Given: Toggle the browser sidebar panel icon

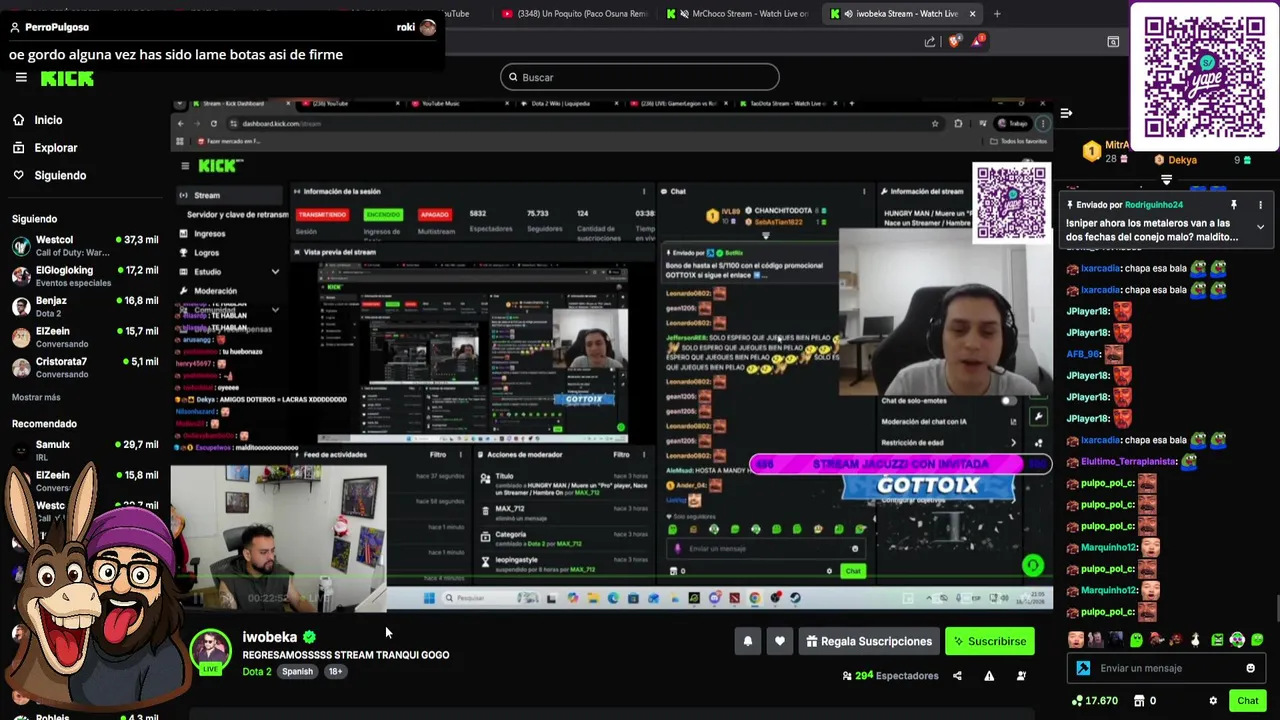Looking at the screenshot, I should 1113,41.
